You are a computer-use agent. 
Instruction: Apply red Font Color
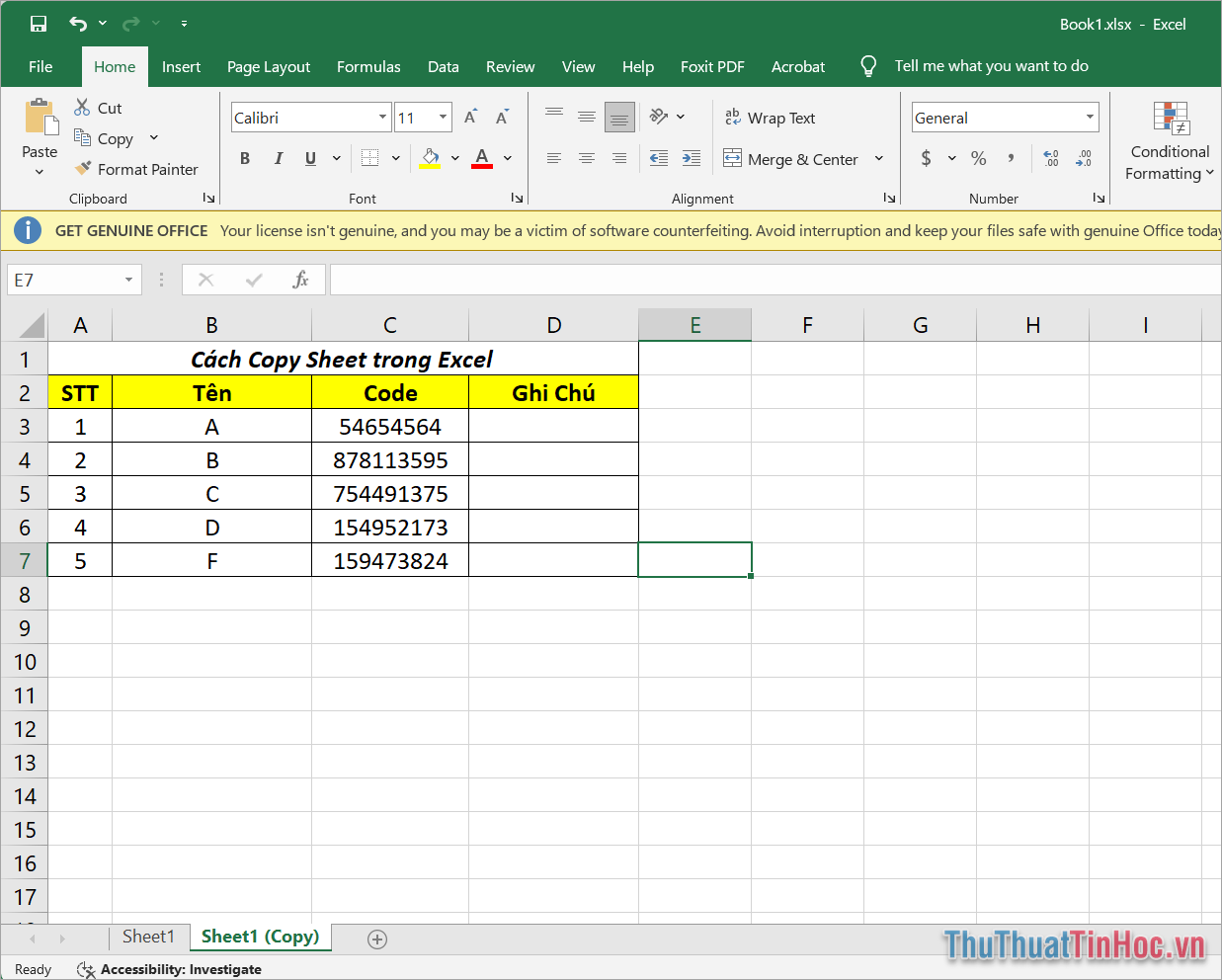(x=482, y=158)
